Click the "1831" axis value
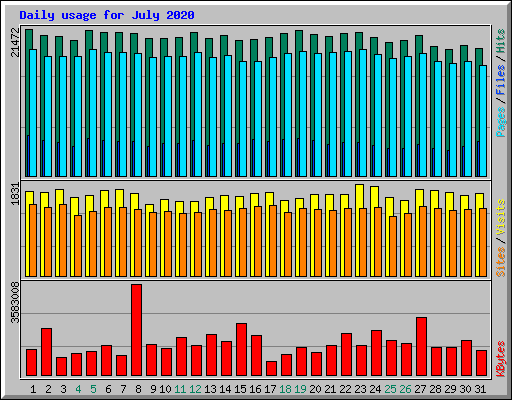Screen dimensions: 512x400 [15, 194]
